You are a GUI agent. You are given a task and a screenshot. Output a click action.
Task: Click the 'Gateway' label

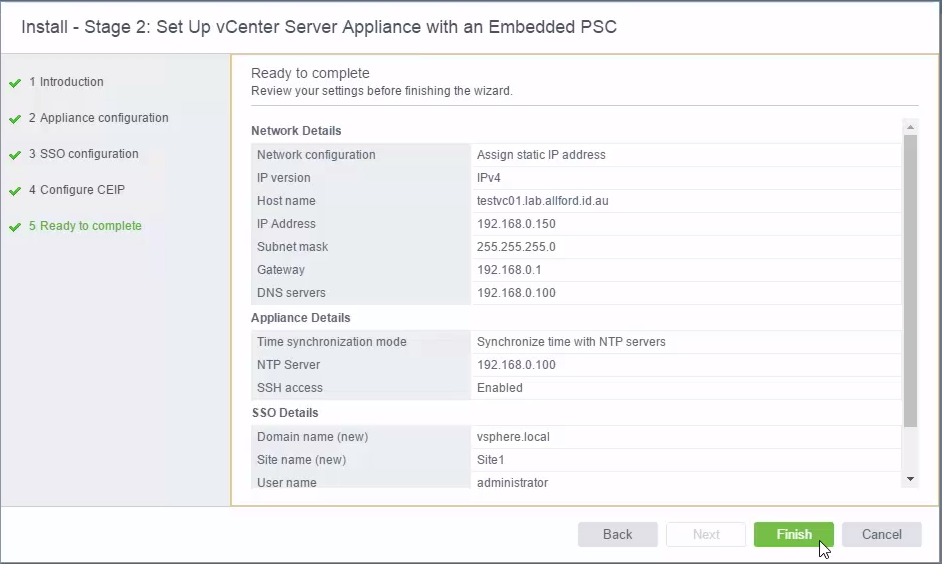pos(281,270)
